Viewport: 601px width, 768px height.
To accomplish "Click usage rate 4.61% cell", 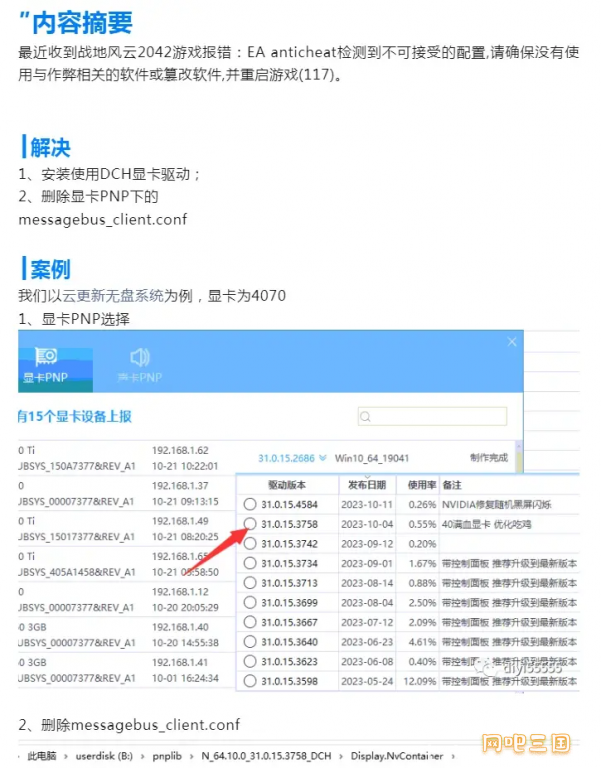I will (422, 642).
